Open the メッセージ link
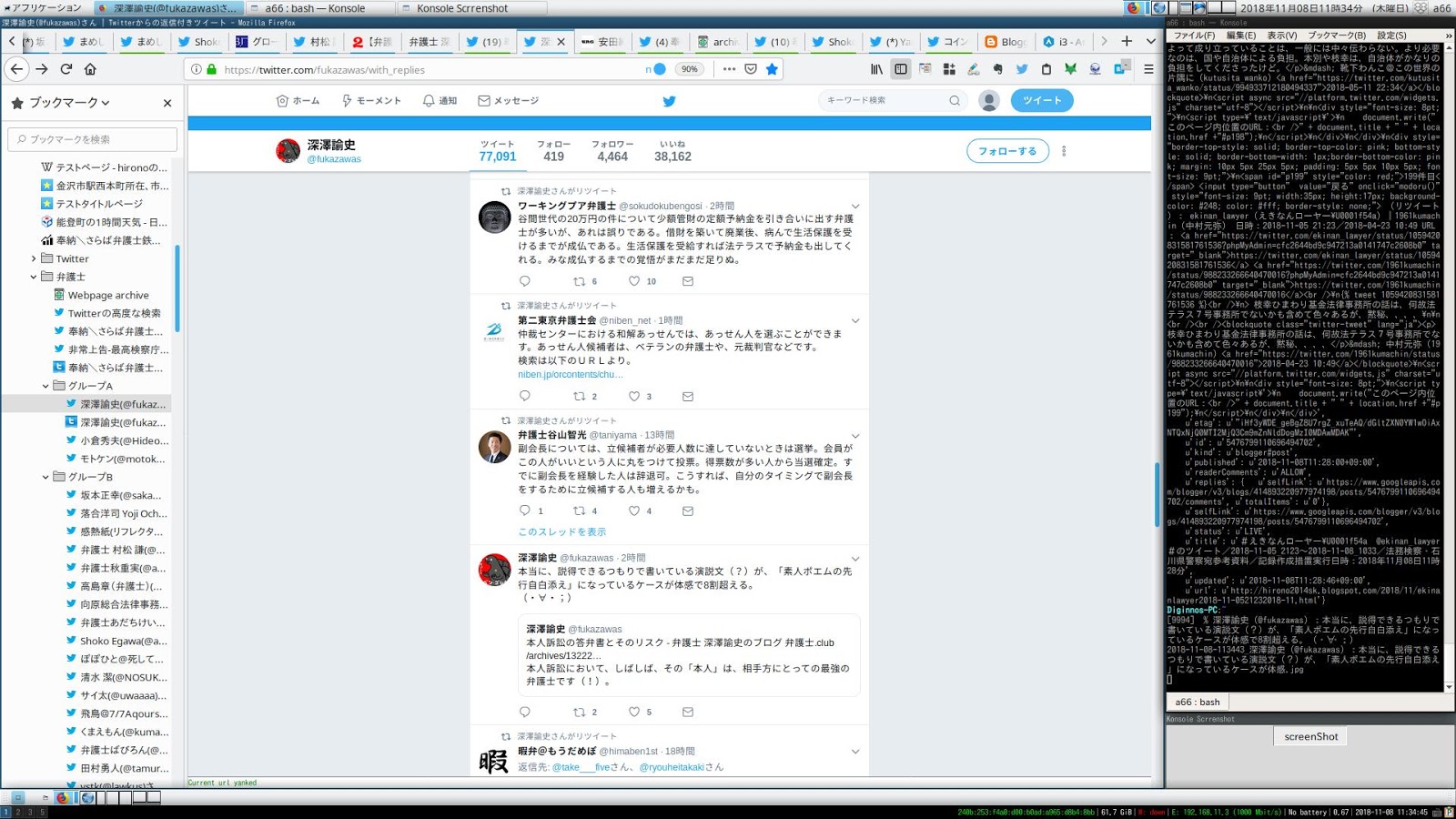This screenshot has width=1456, height=819. (x=508, y=101)
